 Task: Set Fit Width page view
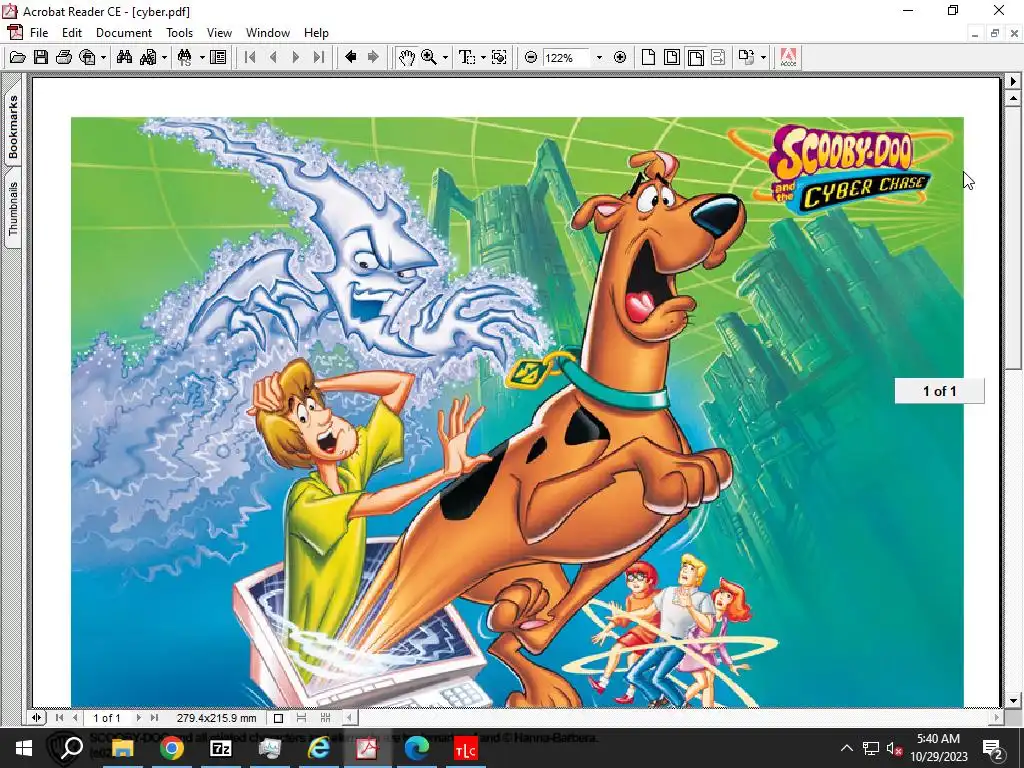click(696, 57)
